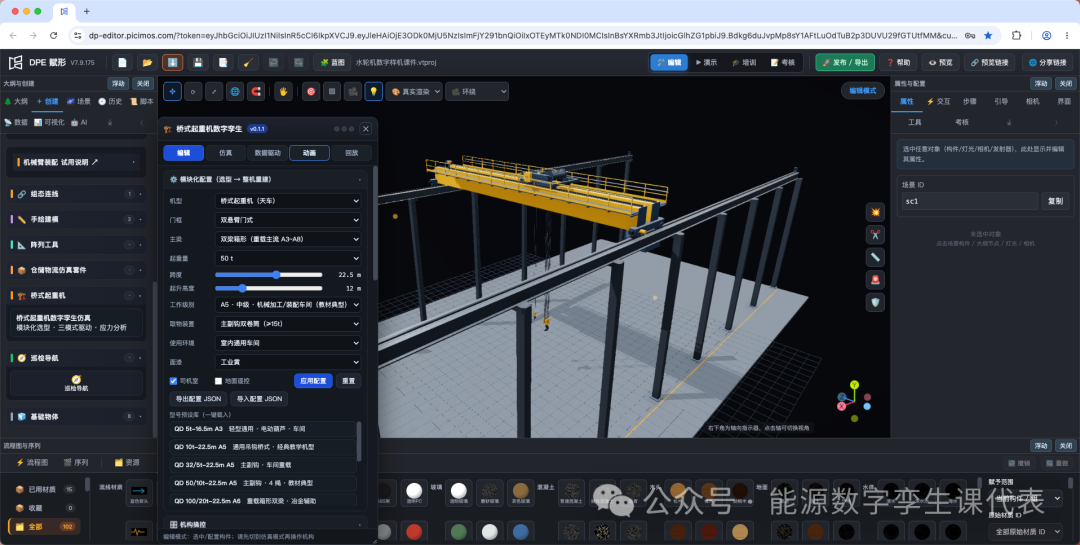This screenshot has height=545, width=1080.
Task: Adjust the 起升高度 lift height slider
Action: pyautogui.click(x=269, y=289)
